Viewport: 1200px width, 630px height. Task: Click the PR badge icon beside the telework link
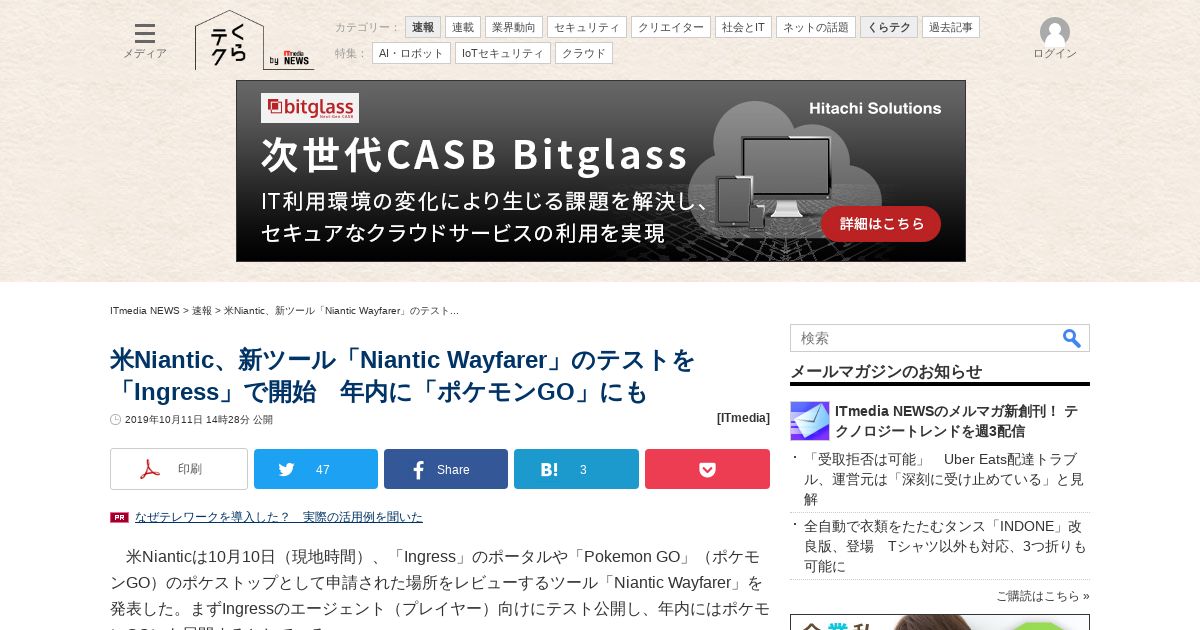(119, 517)
